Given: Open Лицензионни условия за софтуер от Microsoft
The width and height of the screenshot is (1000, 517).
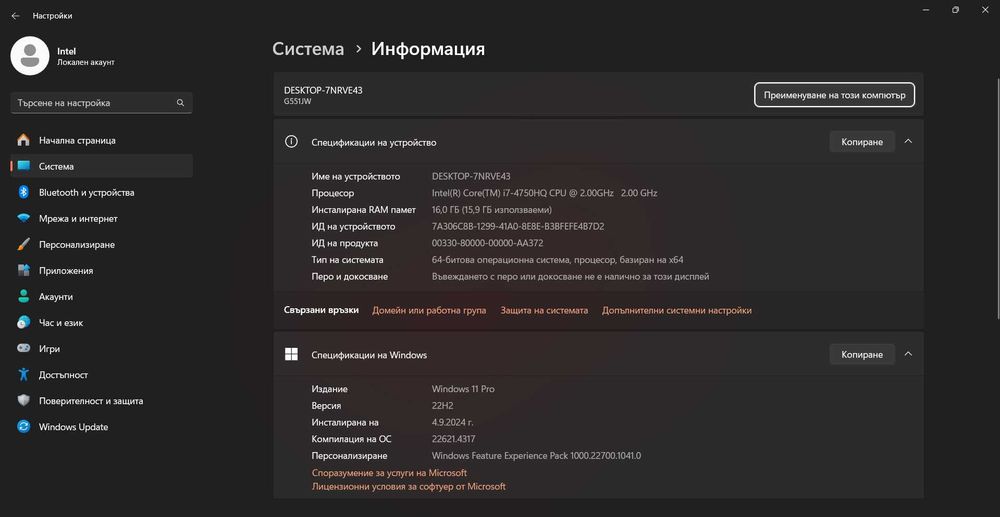Looking at the screenshot, I should pos(408,486).
